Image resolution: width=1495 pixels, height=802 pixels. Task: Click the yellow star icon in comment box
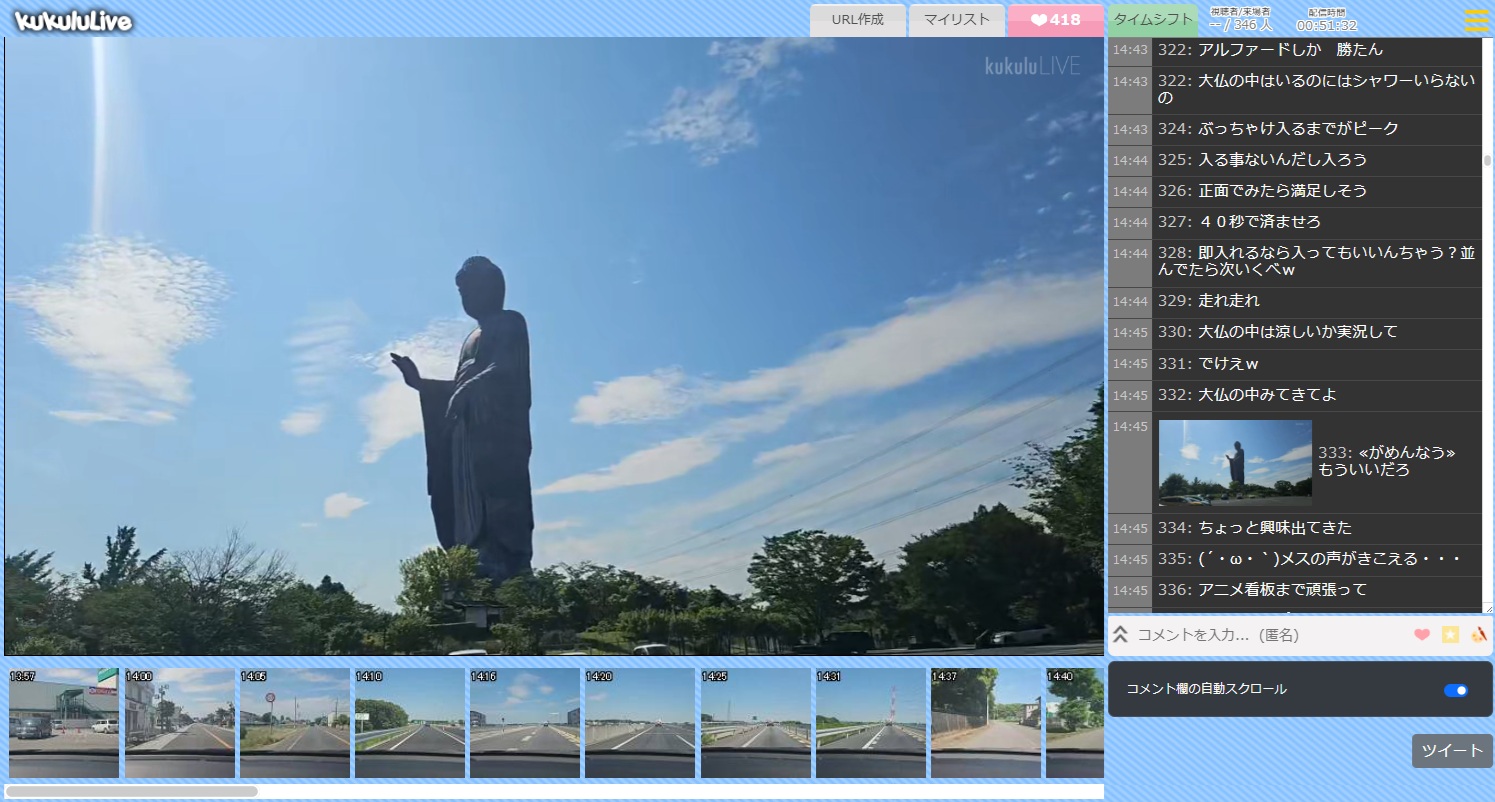click(x=1450, y=635)
